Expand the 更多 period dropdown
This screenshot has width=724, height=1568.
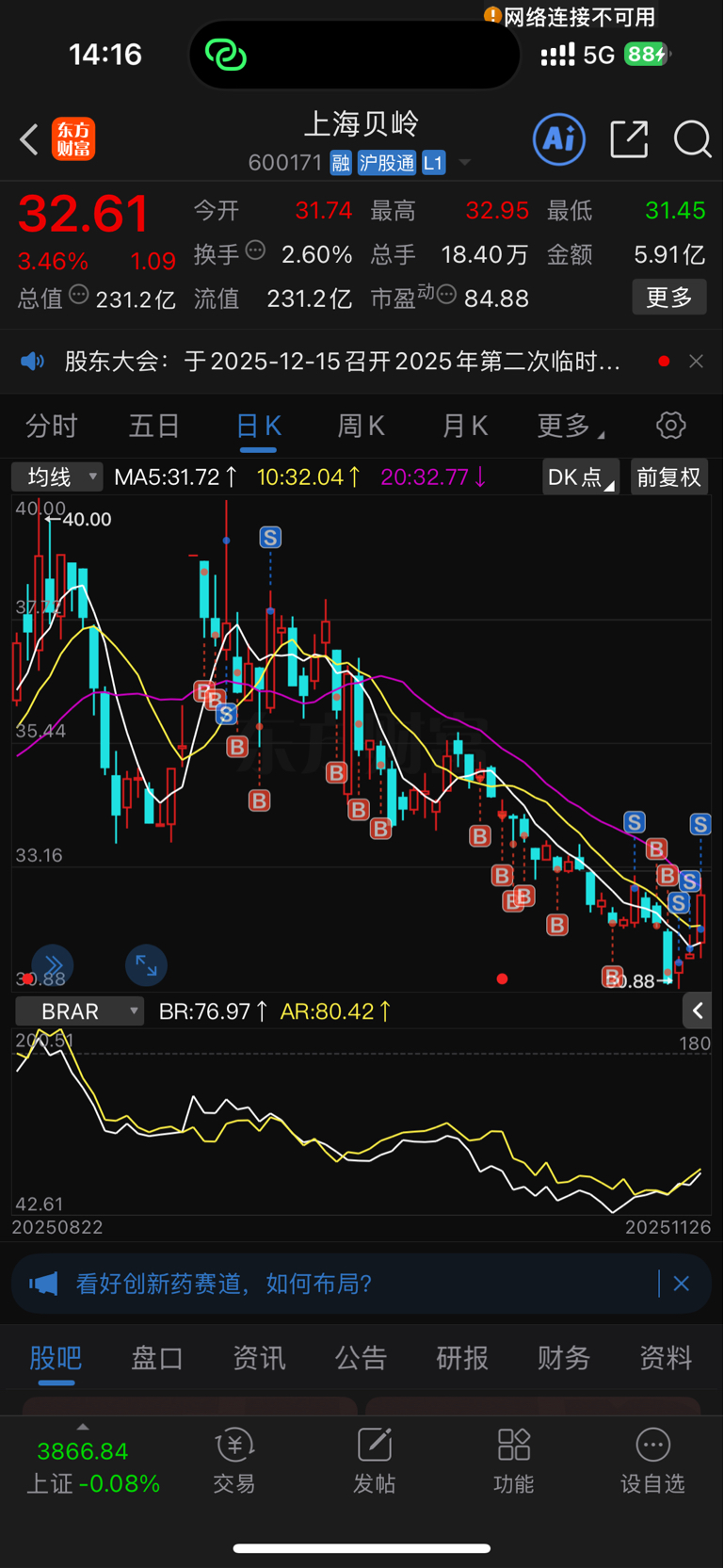(571, 427)
